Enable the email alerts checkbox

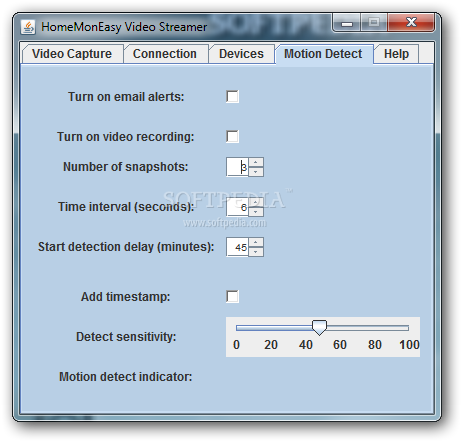[232, 97]
